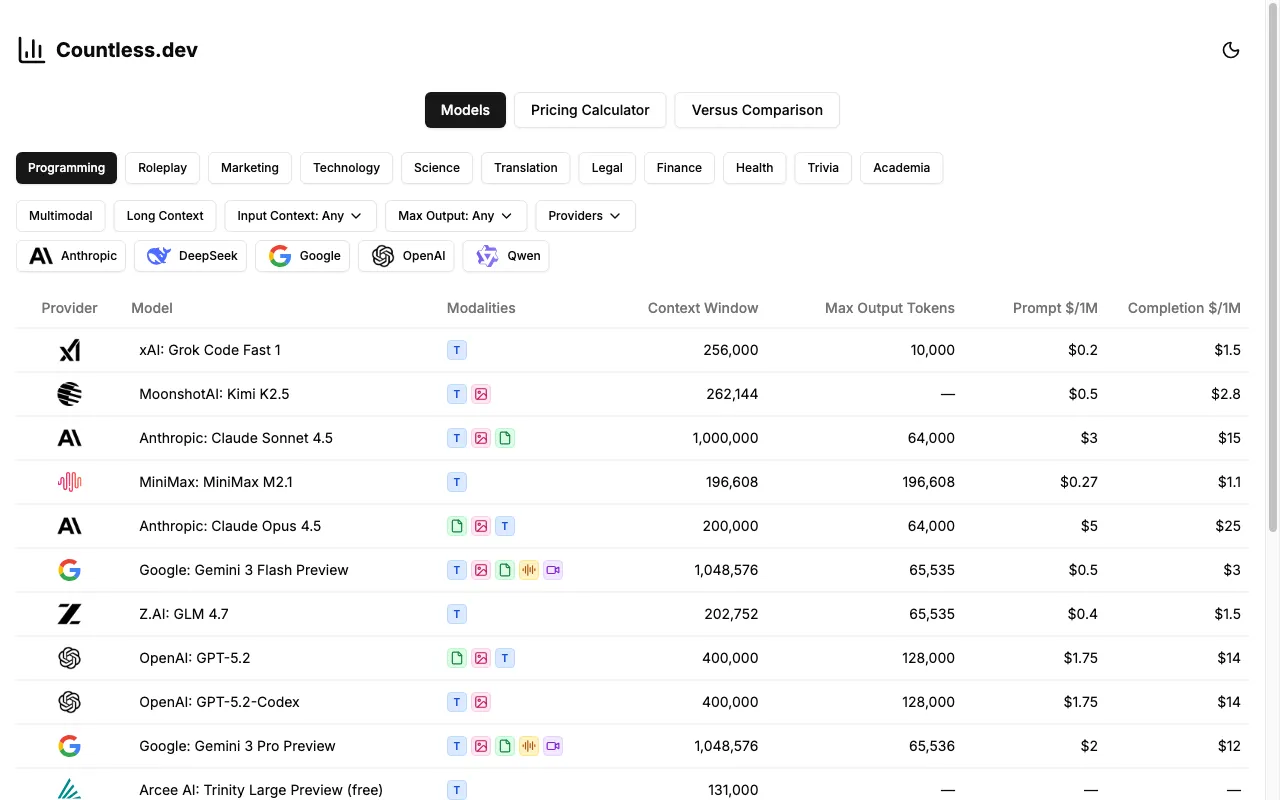Click the Arcee AI logo icon
Viewport: 1280px width, 800px height.
tap(69, 790)
